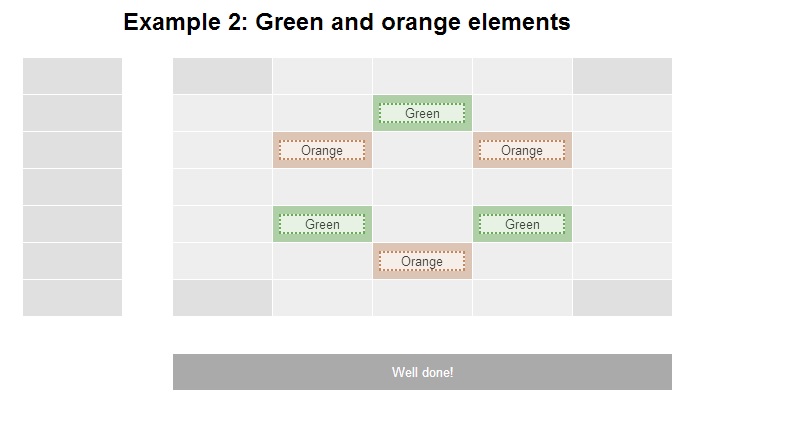Click the empty cell directly below the bottom Orange element
The height and width of the screenshot is (421, 790).
pyautogui.click(x=422, y=298)
